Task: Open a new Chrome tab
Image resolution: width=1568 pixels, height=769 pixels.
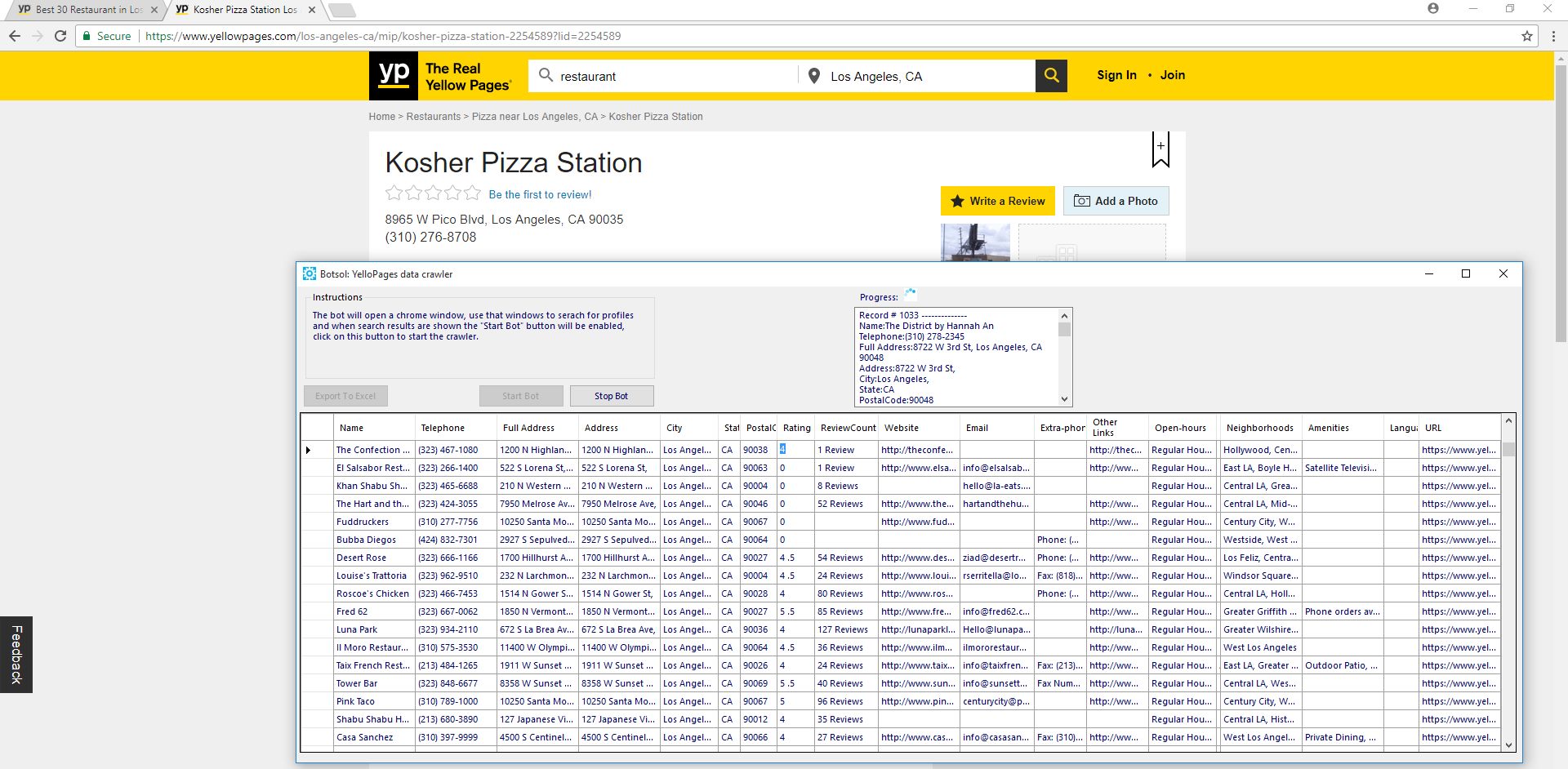Action: pos(342,10)
